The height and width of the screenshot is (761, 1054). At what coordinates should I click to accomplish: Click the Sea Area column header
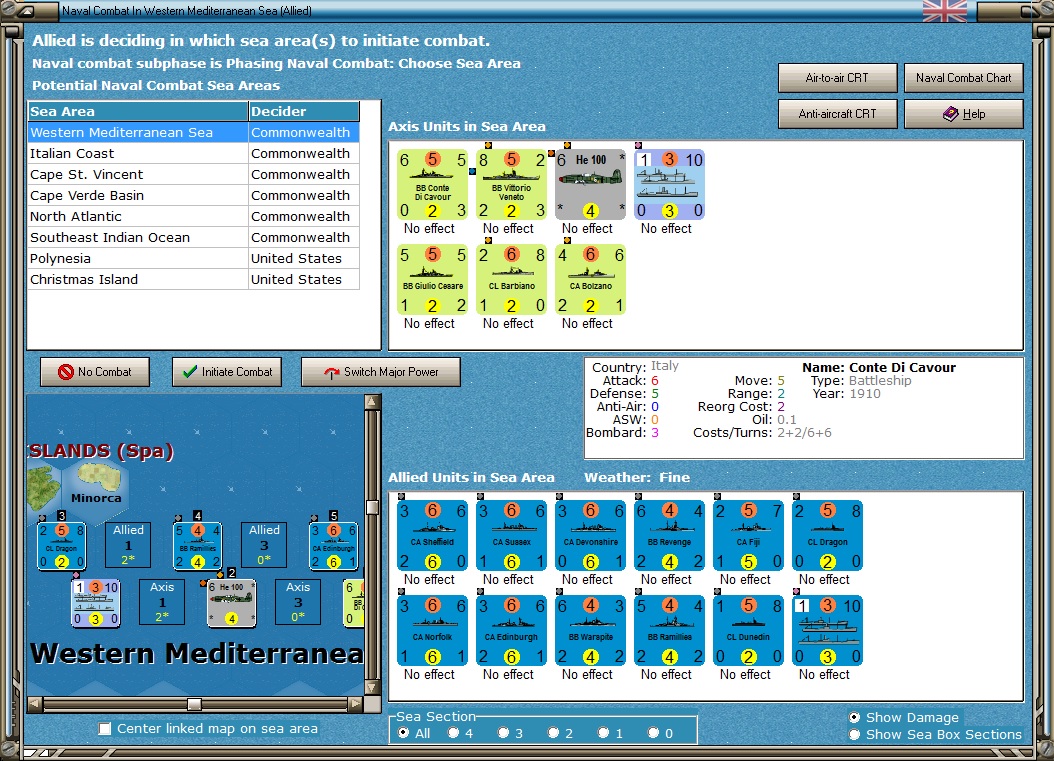pos(138,112)
